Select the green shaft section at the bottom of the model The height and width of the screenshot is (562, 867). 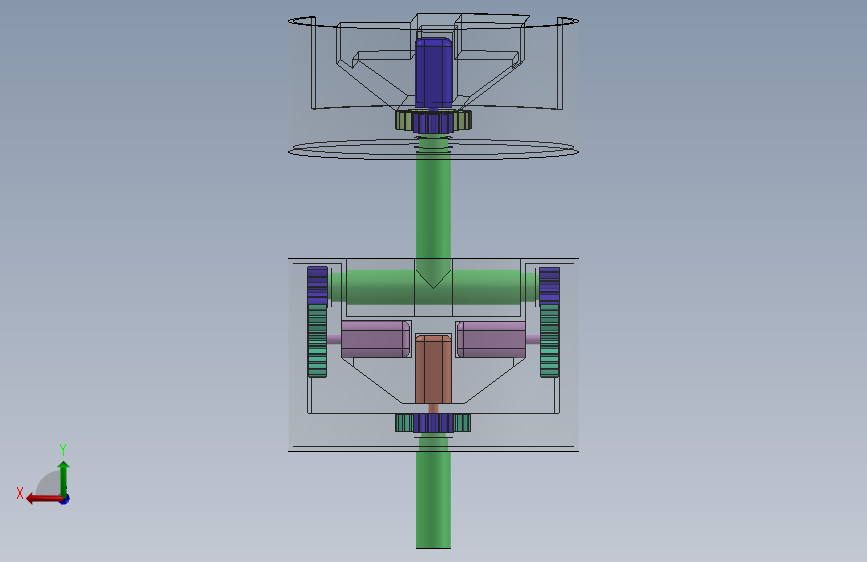click(434, 498)
